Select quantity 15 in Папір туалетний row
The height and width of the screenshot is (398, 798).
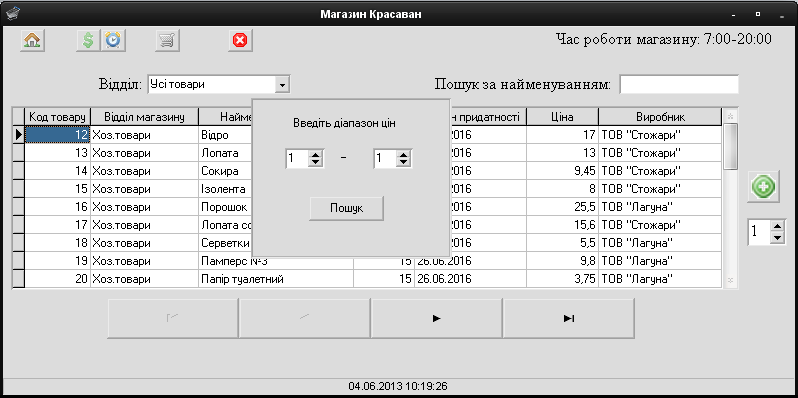coord(384,279)
